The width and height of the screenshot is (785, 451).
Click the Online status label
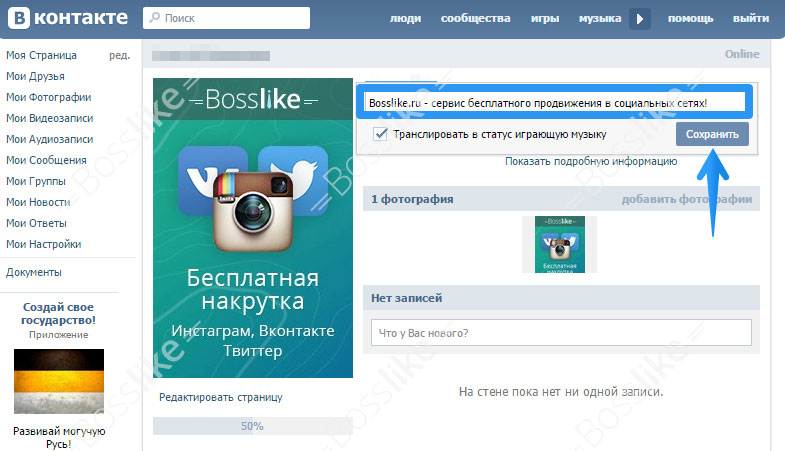pos(742,54)
